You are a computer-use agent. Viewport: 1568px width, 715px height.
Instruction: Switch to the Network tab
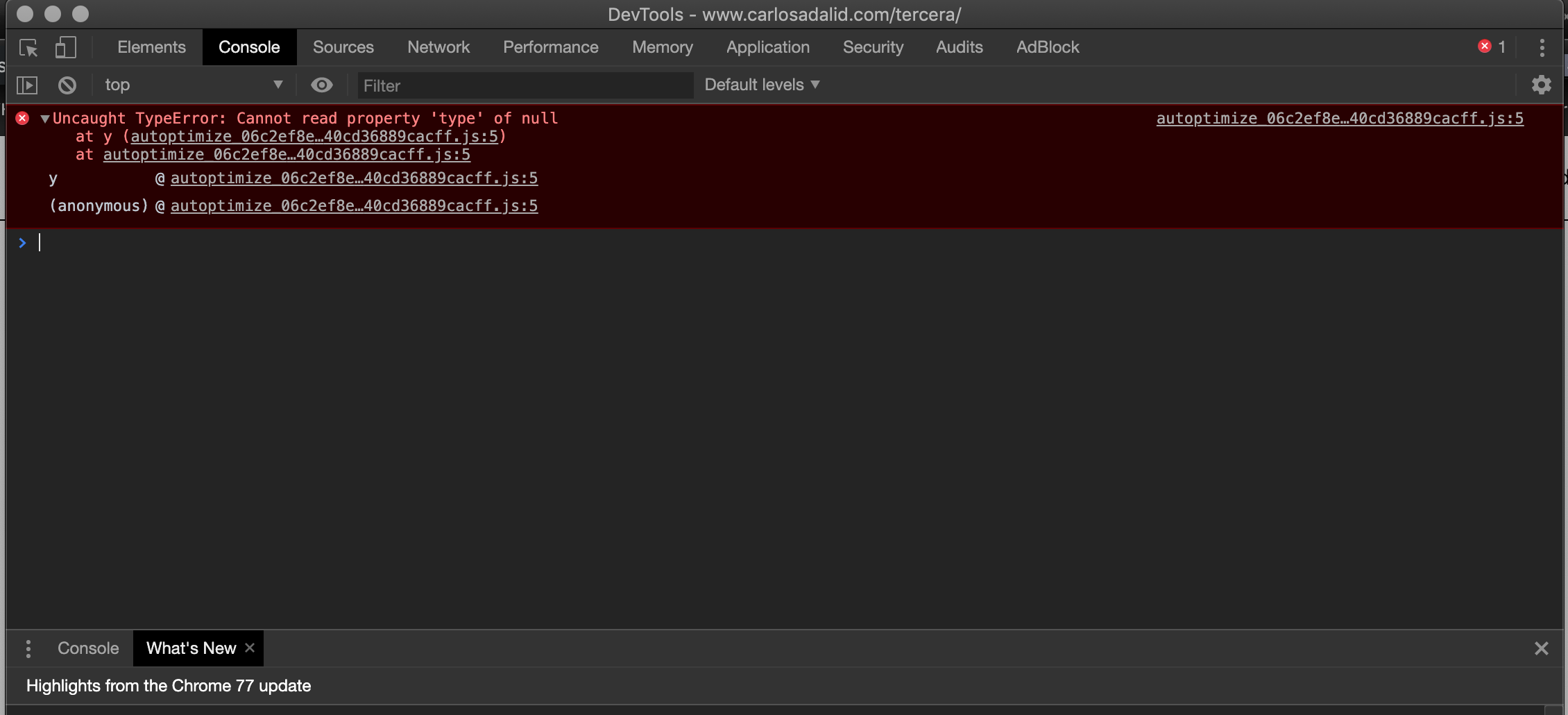point(438,47)
